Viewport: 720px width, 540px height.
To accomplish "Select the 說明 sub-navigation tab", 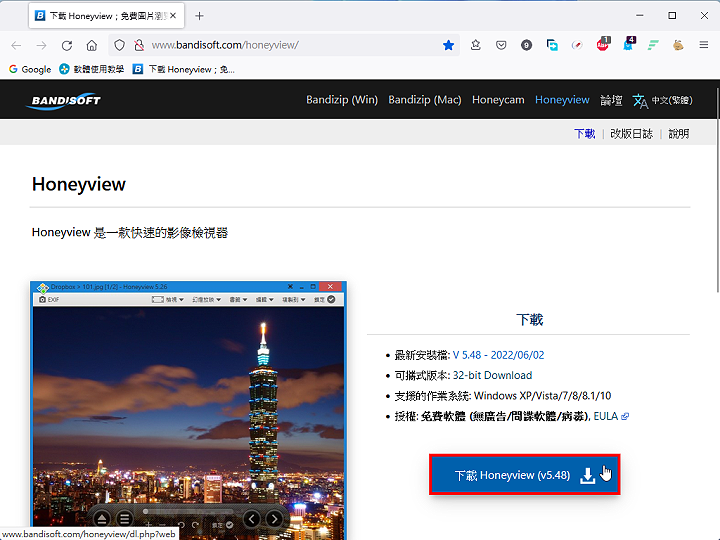I will coord(679,134).
